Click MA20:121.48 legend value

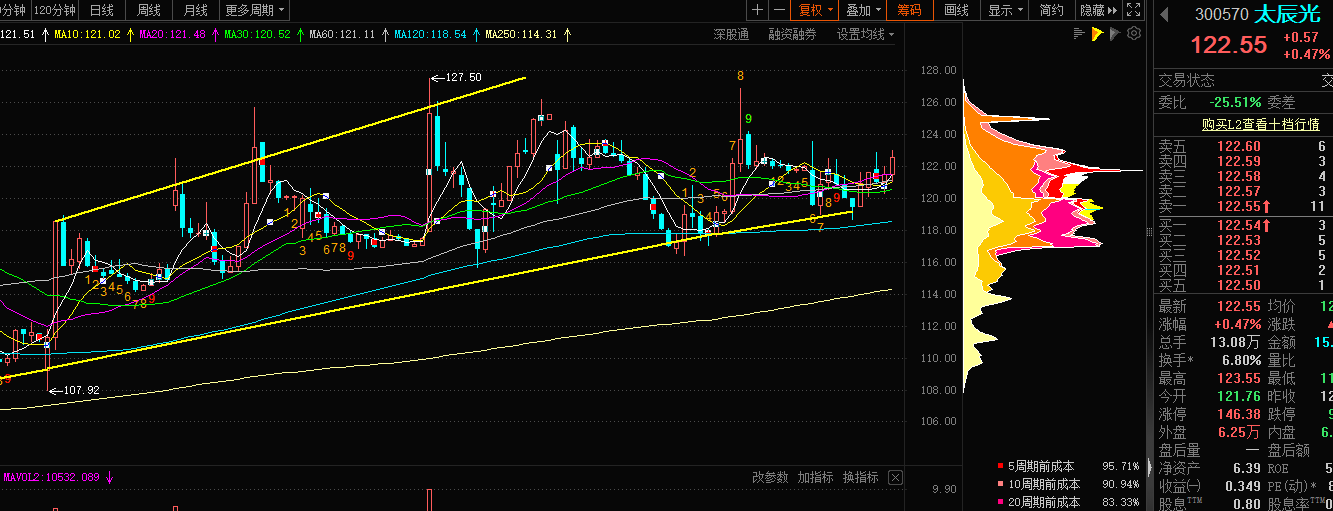172,34
